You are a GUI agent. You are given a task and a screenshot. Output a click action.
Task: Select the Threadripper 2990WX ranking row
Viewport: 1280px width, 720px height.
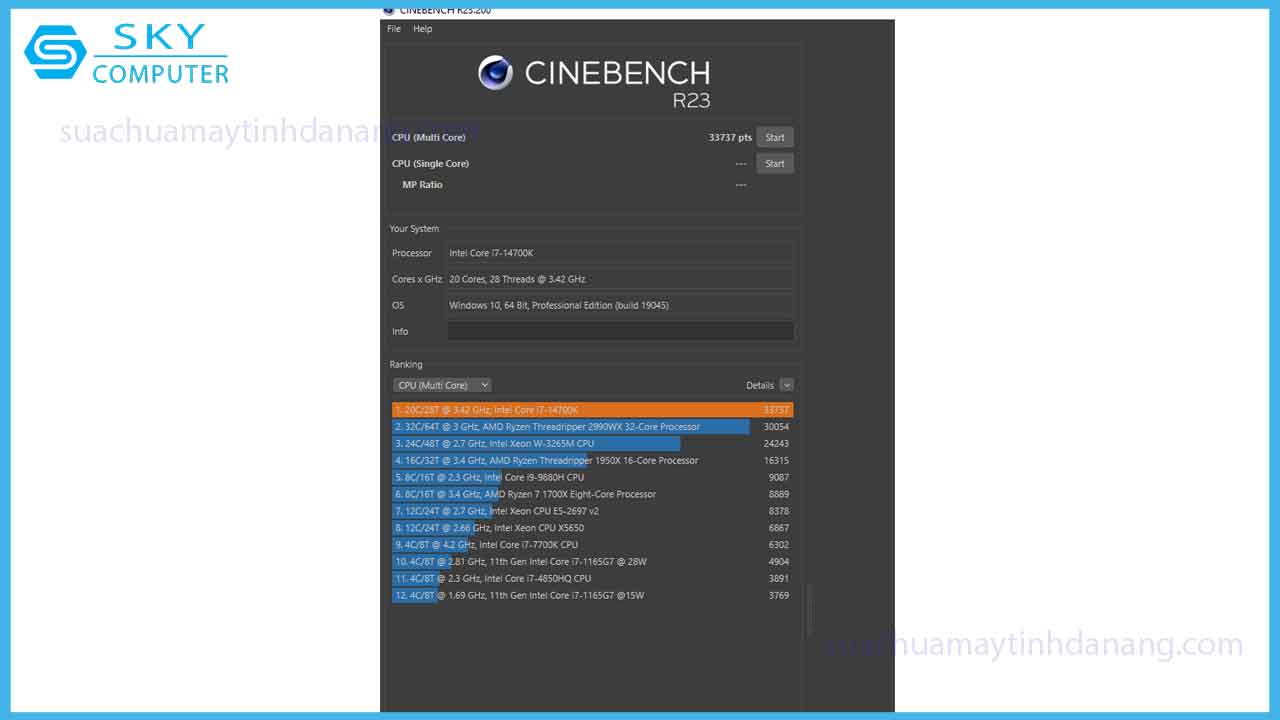(593, 427)
